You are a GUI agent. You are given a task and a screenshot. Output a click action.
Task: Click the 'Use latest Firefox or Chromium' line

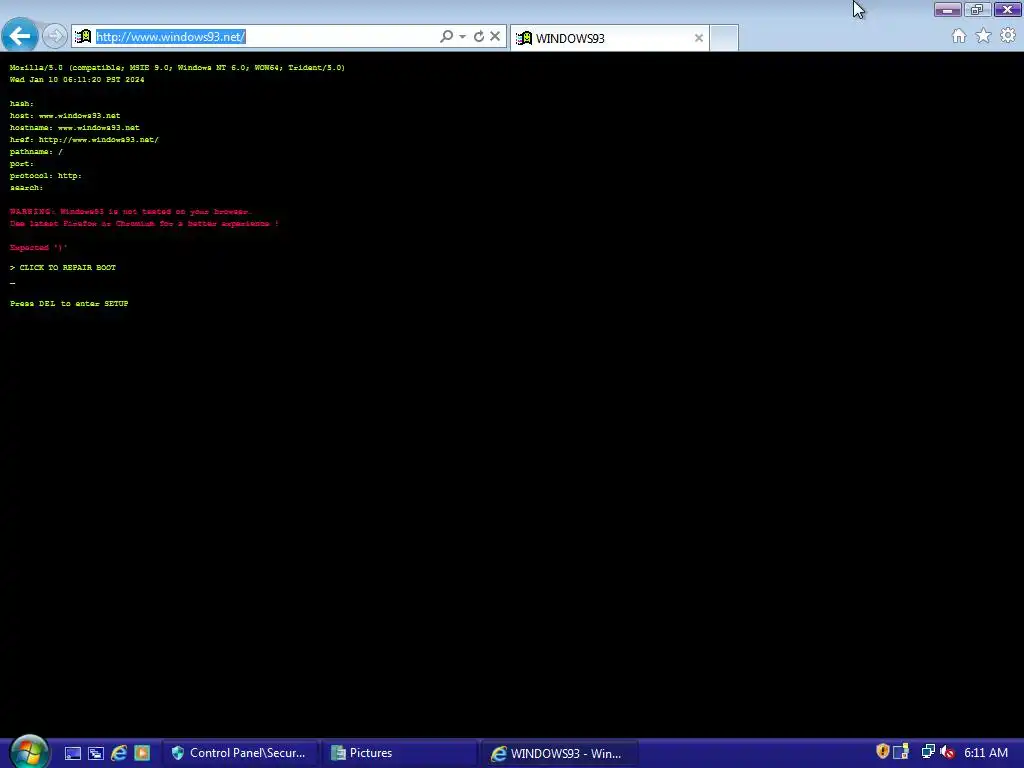144,224
